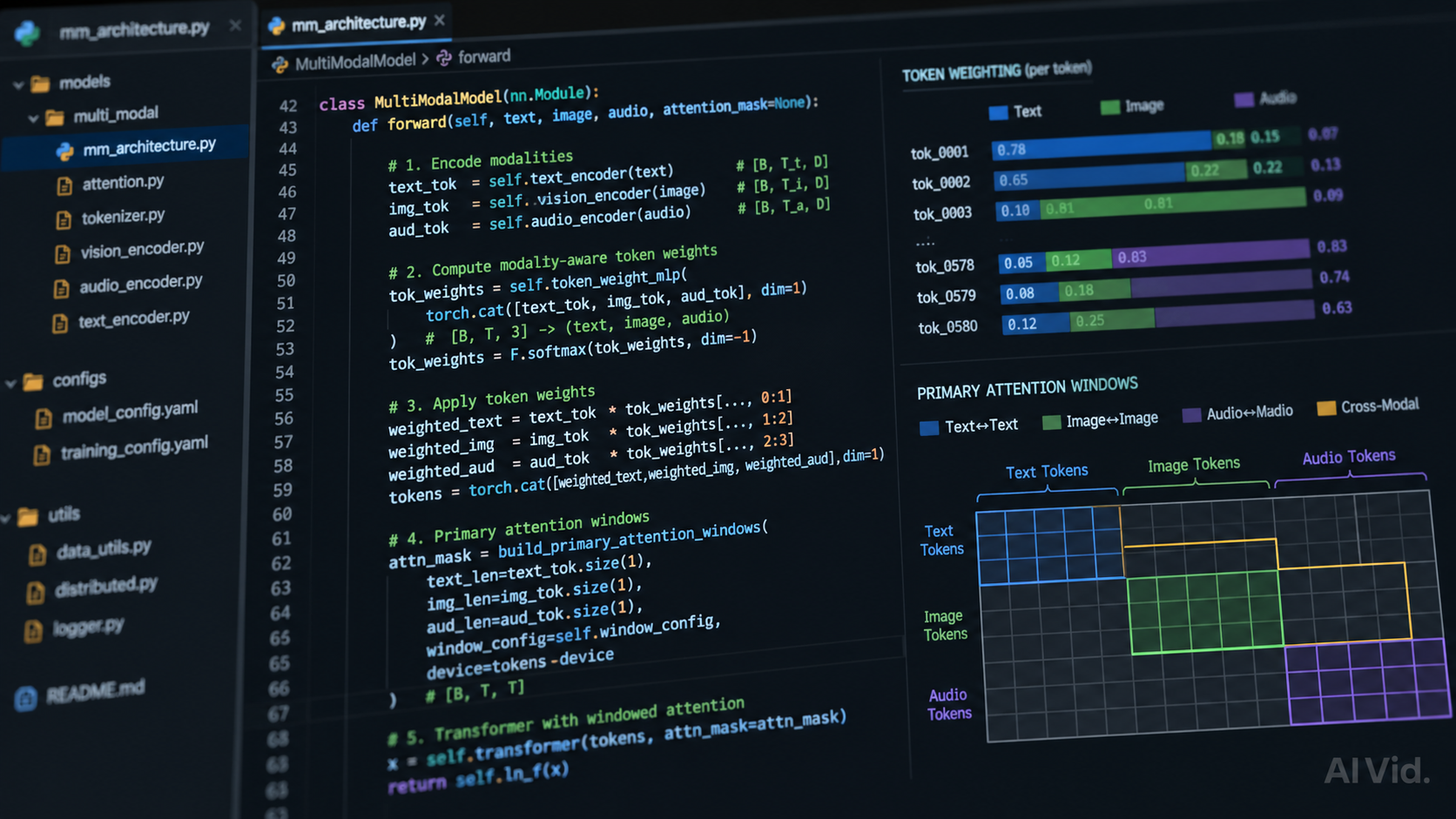This screenshot has height=819, width=1456.
Task: Click the file icon beside audio_encoder.py
Action: (60, 288)
